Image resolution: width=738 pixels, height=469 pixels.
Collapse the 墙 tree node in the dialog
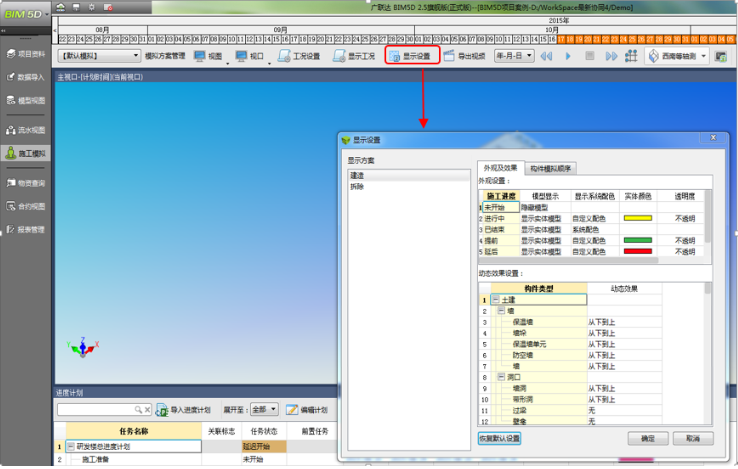tap(501, 311)
